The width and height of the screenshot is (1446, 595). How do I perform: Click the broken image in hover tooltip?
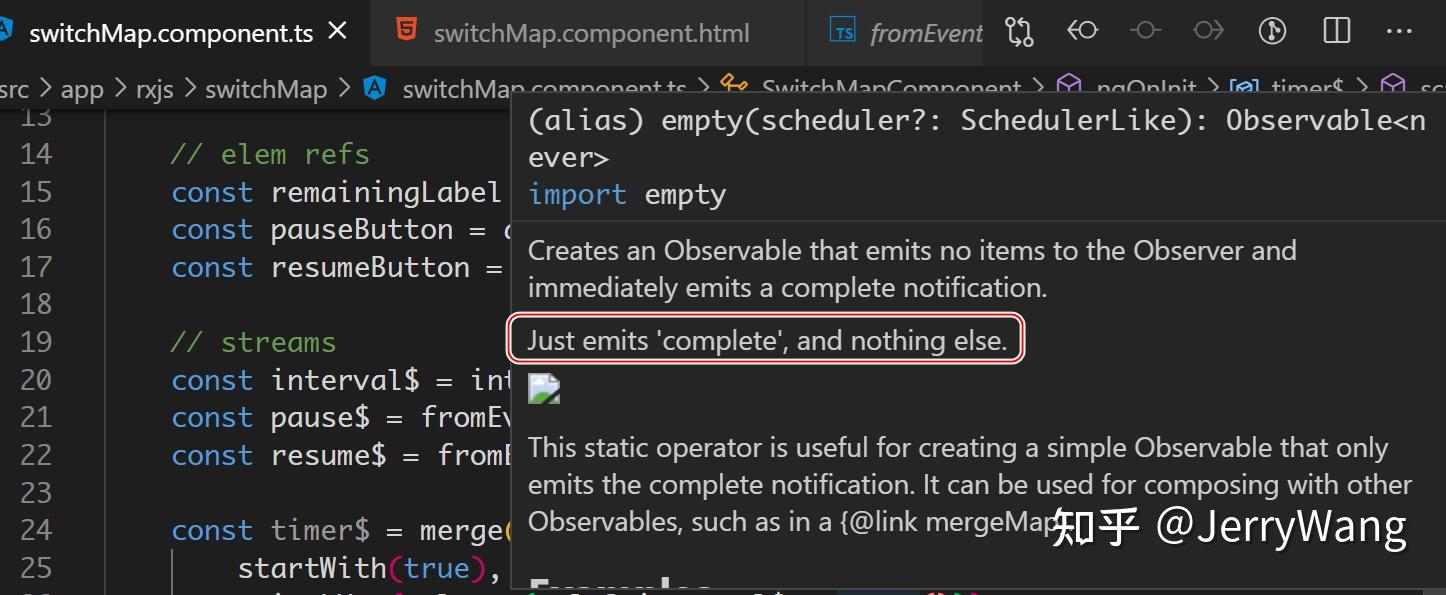[544, 388]
